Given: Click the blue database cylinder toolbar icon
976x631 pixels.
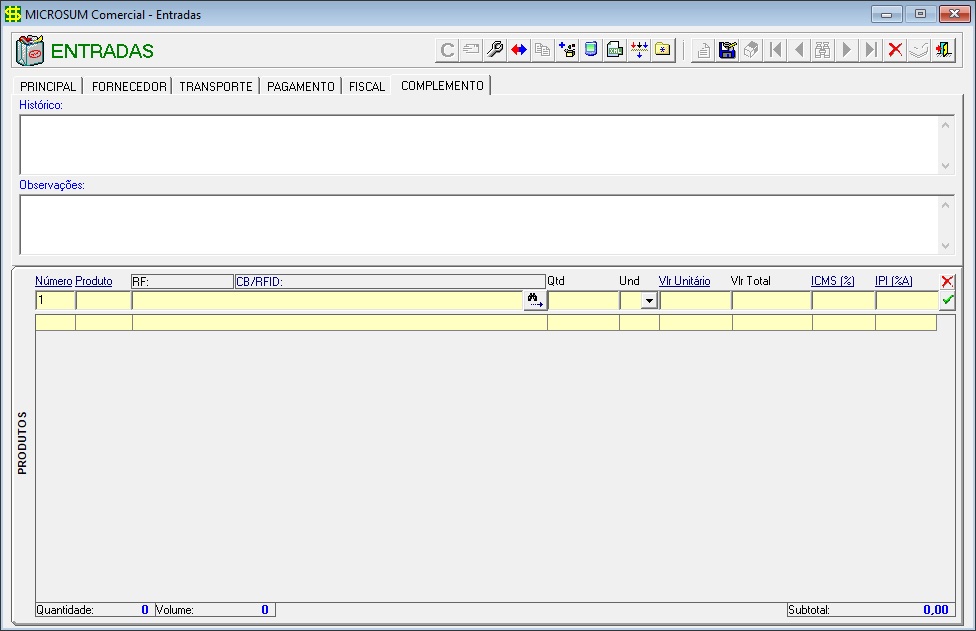Looking at the screenshot, I should click(x=591, y=50).
